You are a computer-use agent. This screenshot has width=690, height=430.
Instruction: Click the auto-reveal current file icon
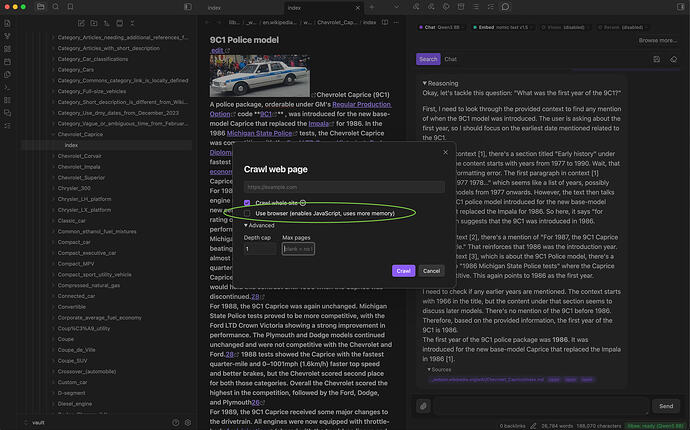(x=119, y=23)
